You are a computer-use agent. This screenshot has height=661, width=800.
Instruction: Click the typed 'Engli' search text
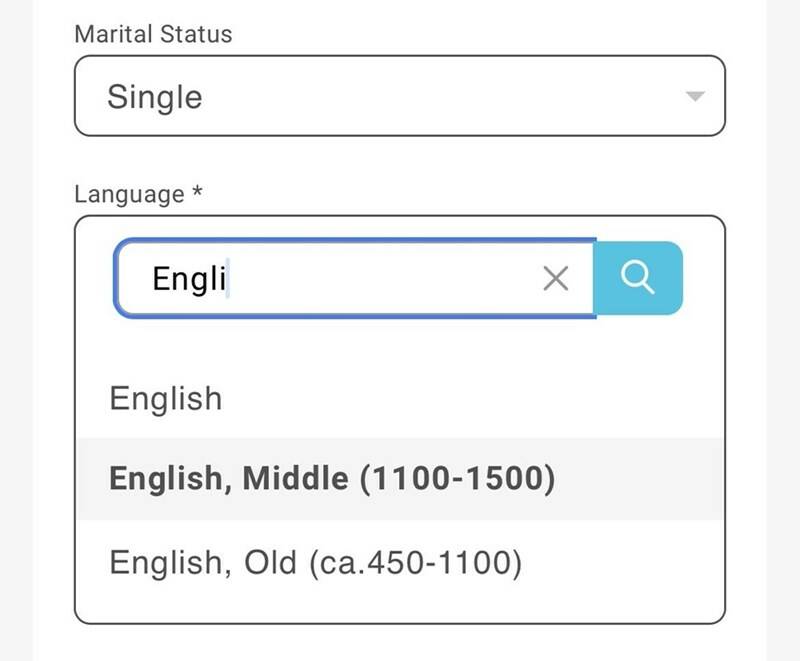point(189,279)
